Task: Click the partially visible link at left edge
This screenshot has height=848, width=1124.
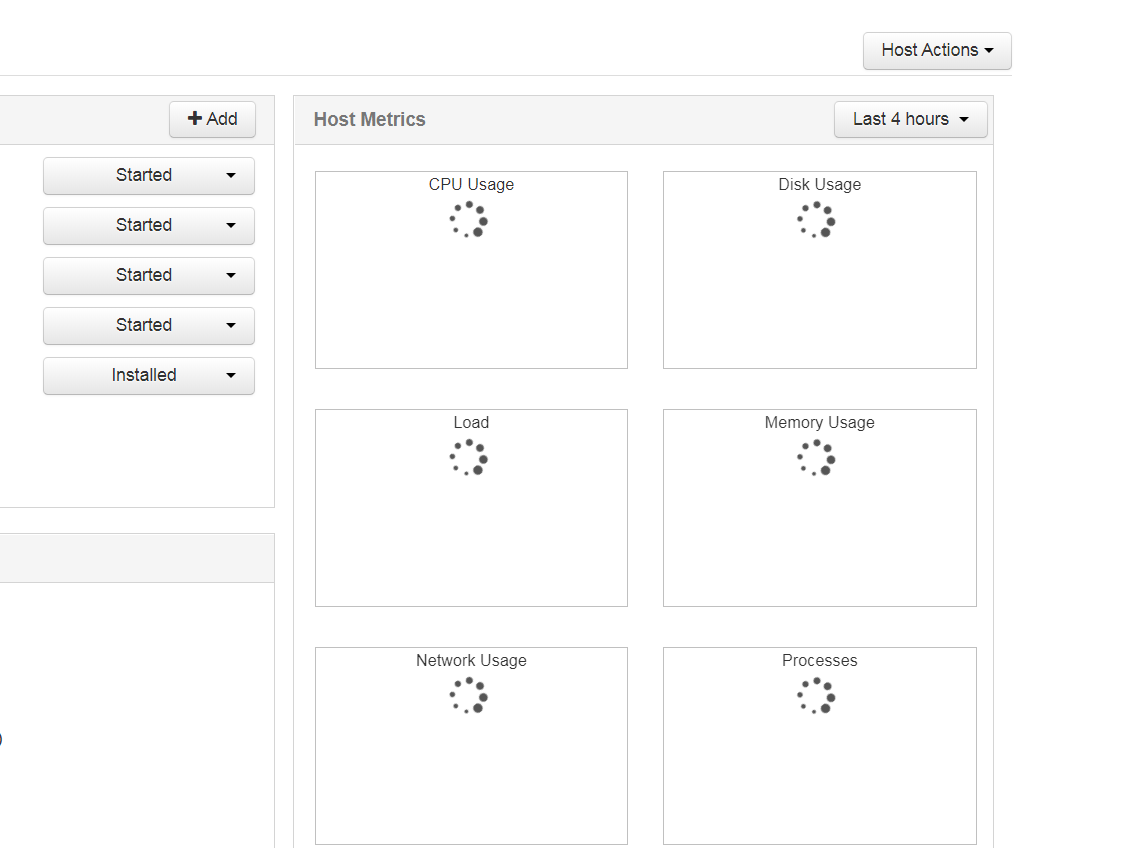Action: pos(2,738)
